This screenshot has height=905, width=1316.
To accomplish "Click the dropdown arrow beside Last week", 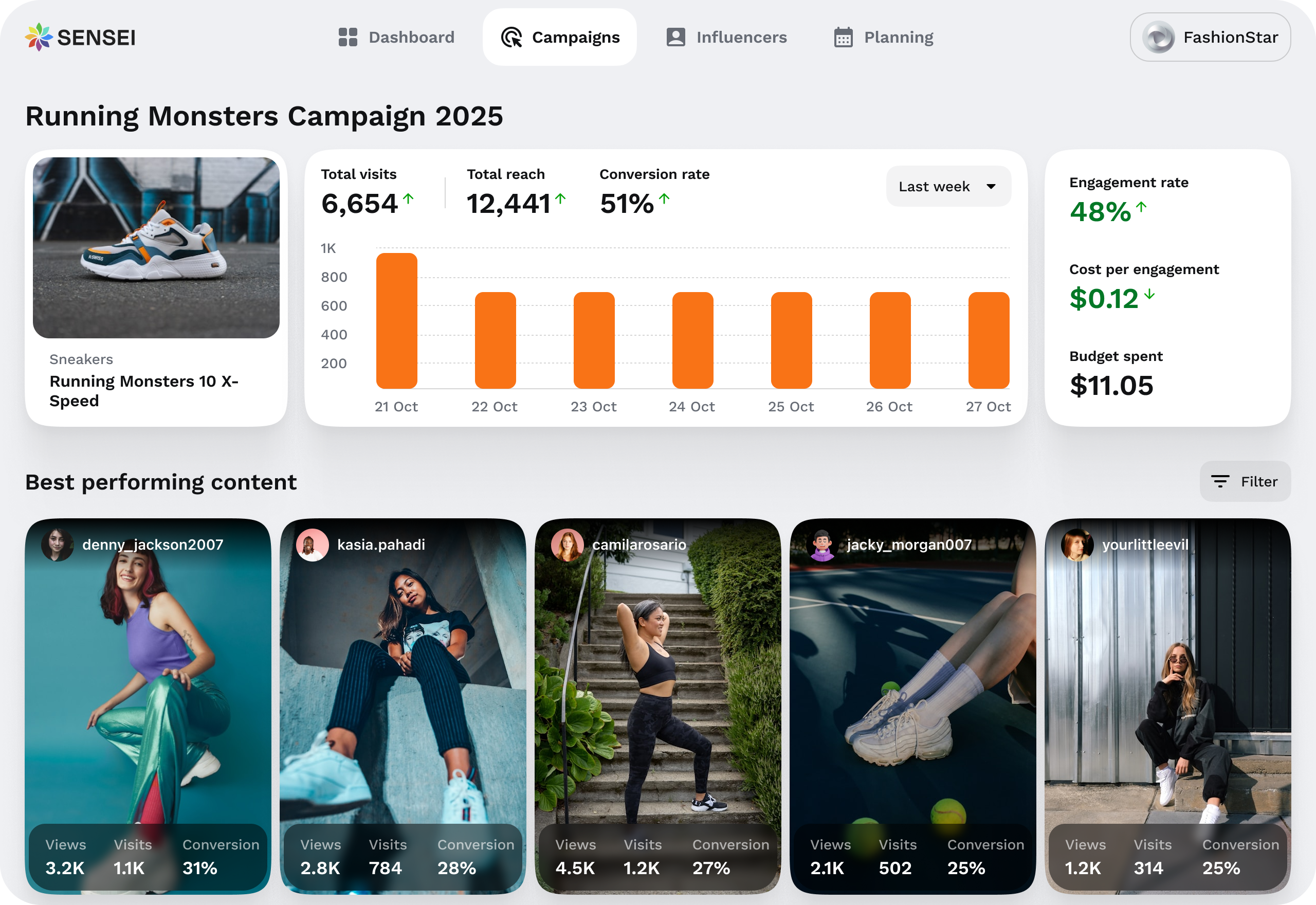I will [991, 187].
